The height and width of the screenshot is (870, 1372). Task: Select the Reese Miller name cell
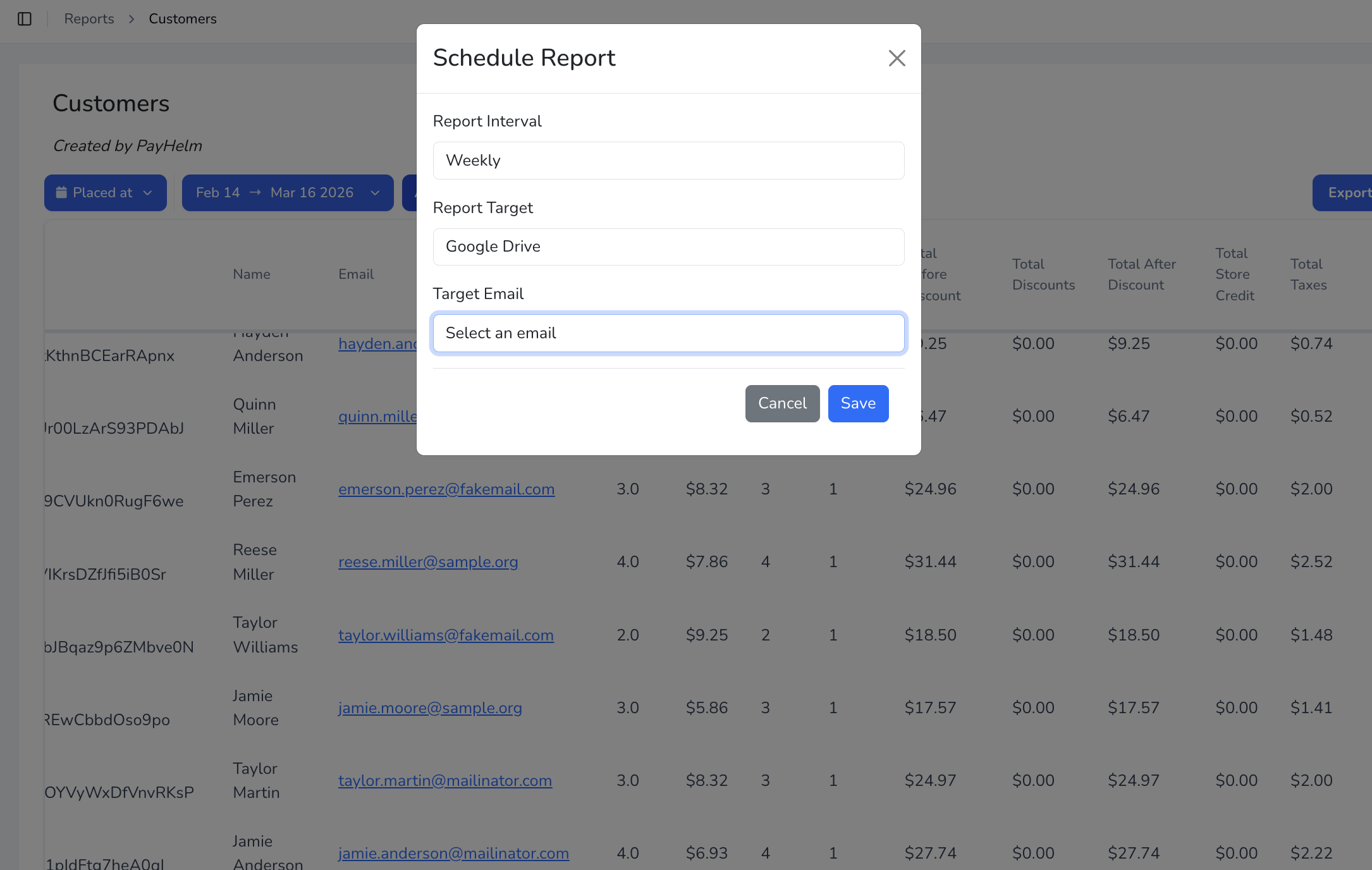pyautogui.click(x=255, y=561)
